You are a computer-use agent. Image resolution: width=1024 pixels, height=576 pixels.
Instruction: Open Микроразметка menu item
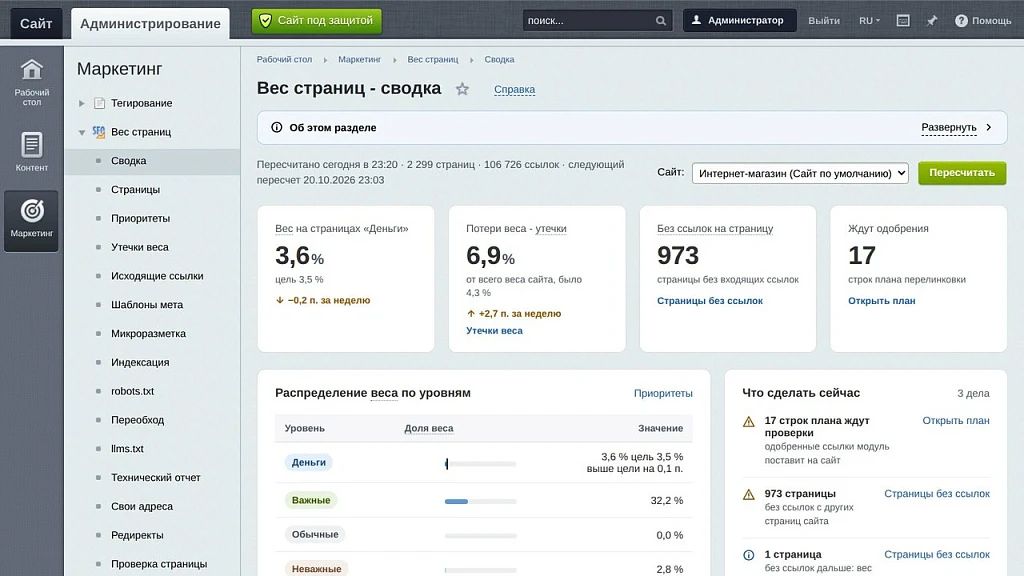[x=148, y=333]
